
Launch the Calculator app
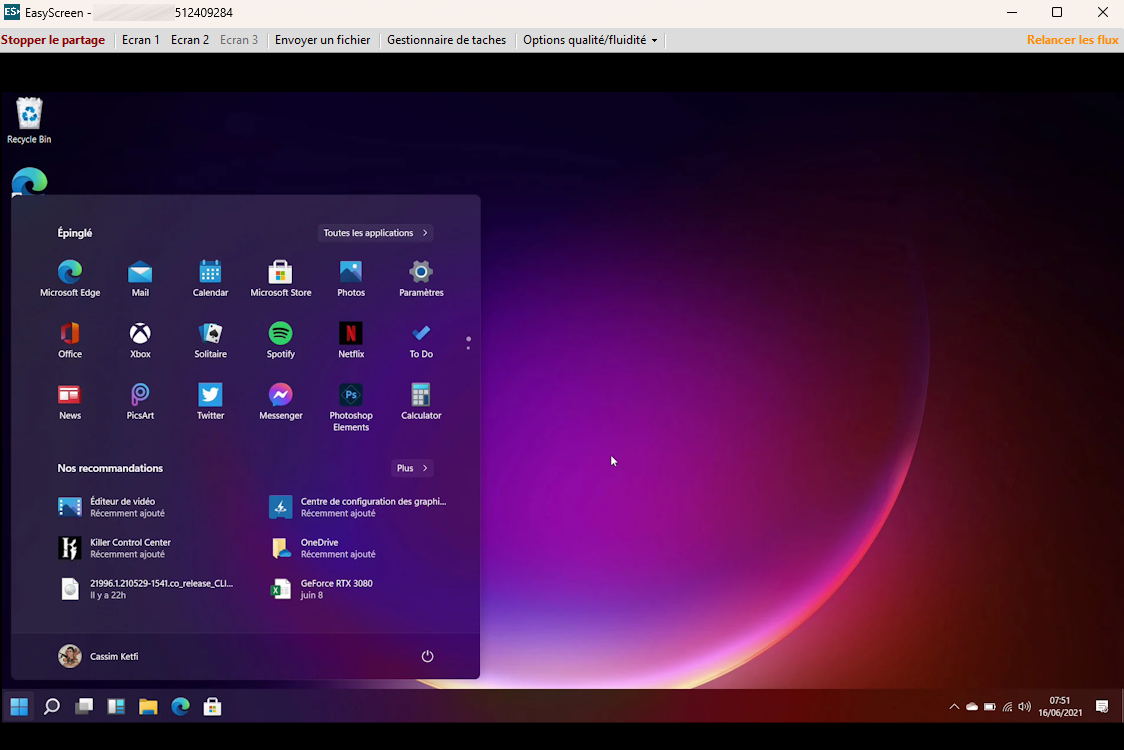(x=421, y=402)
